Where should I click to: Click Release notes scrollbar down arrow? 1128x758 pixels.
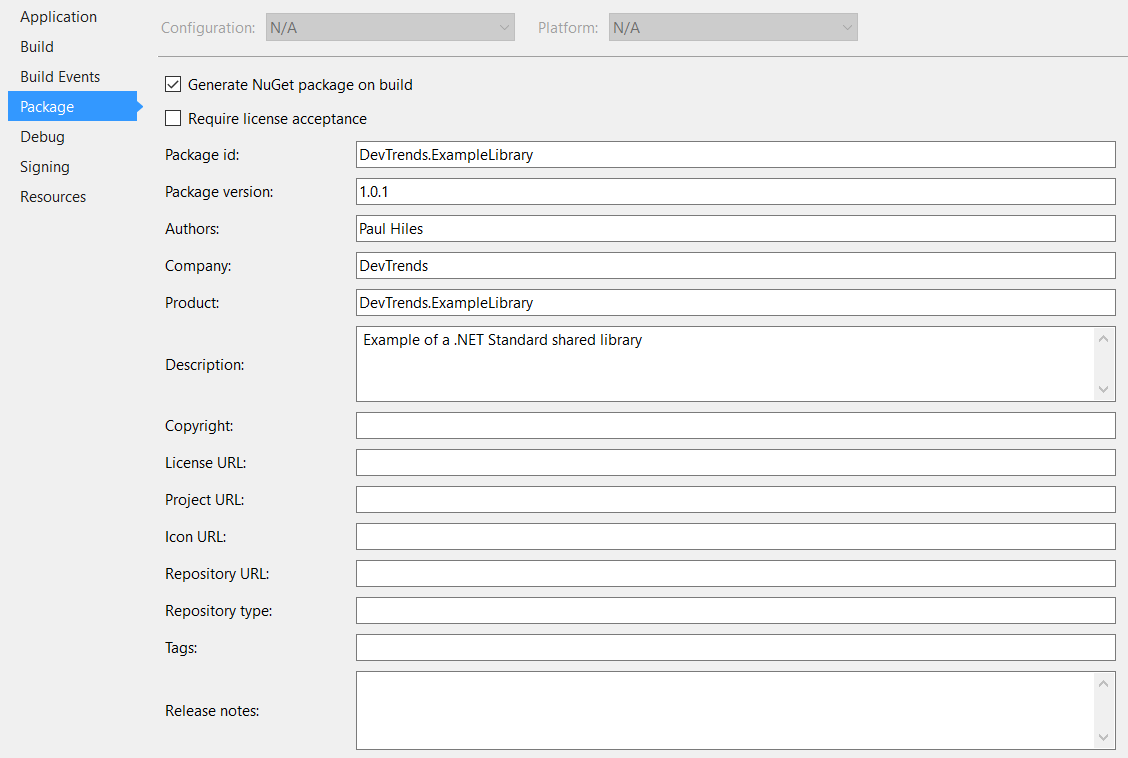tap(1104, 737)
